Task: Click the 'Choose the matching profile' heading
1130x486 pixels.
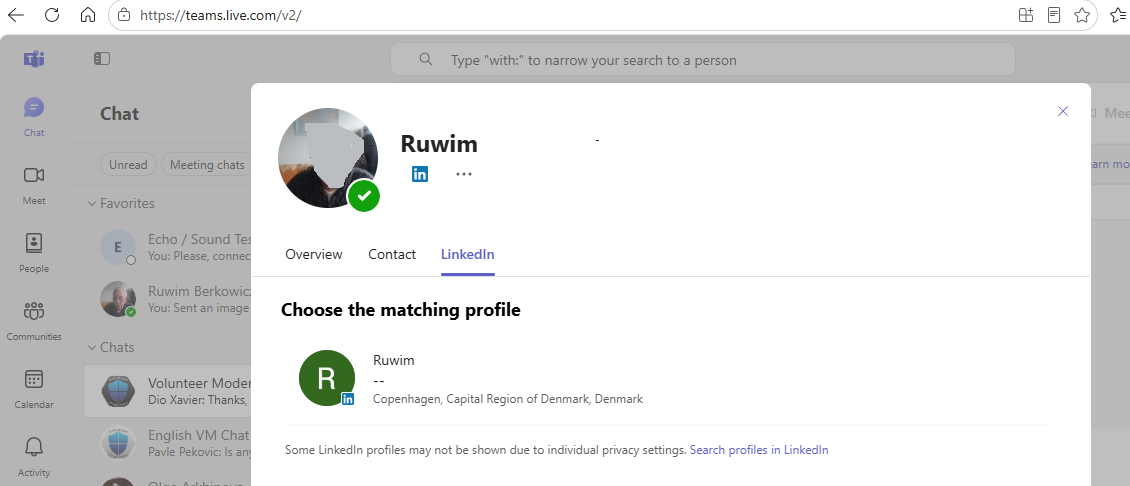Action: [401, 310]
